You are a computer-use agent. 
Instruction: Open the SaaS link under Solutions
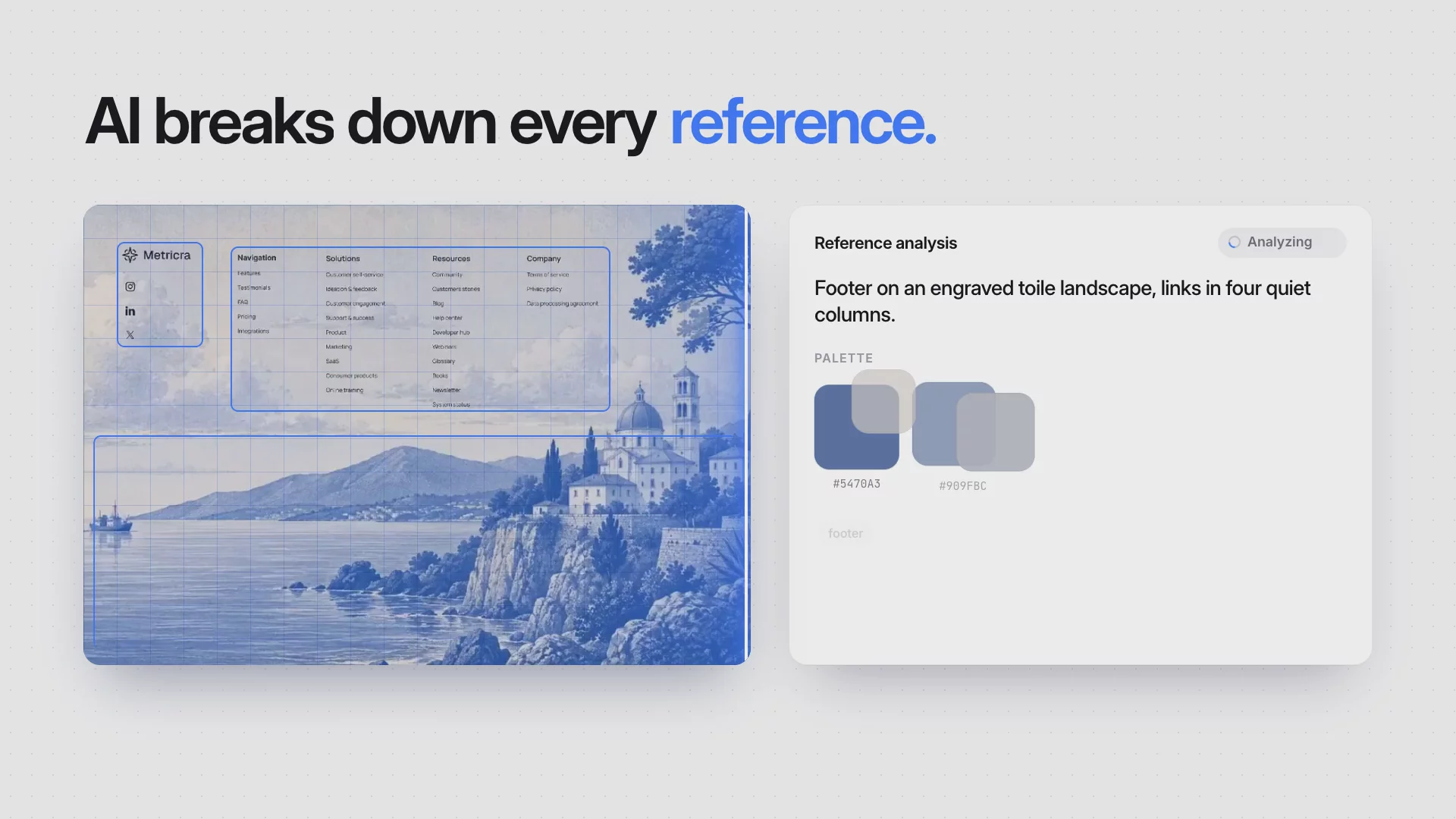[332, 361]
